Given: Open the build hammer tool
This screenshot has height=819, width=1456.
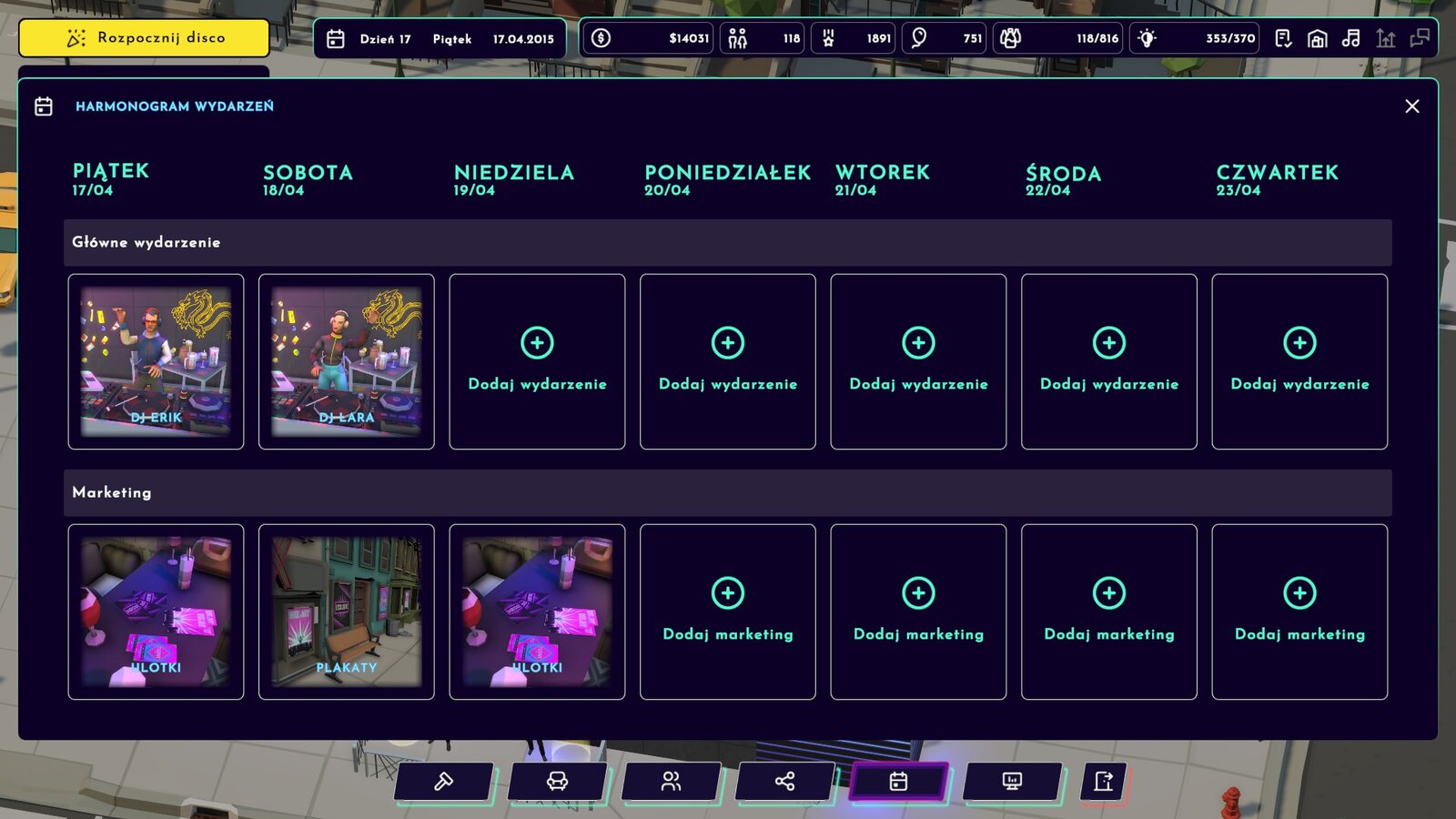Looking at the screenshot, I should 443,782.
